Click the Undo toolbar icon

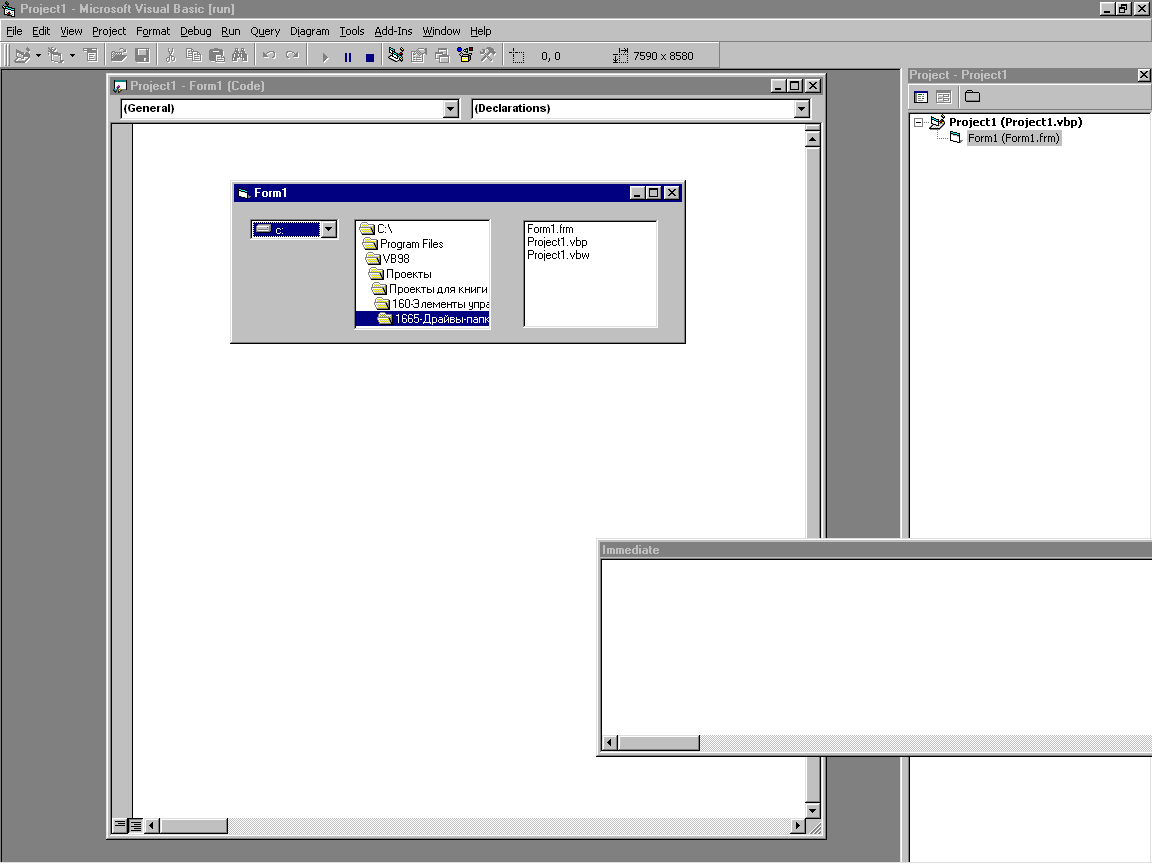(269, 55)
